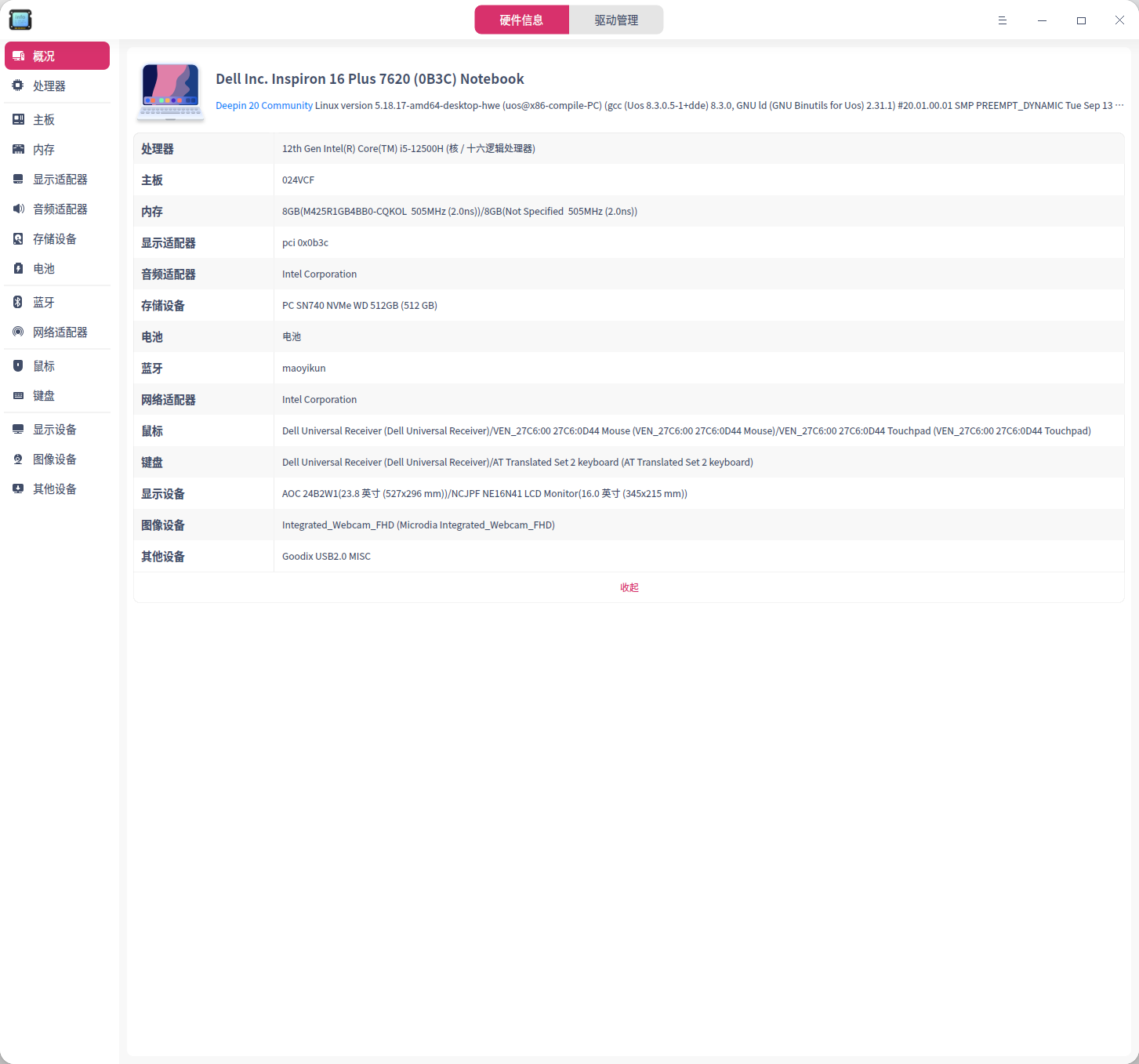This screenshot has width=1139, height=1064.
Task: Select the motherboard value '024VCF'
Action: click(x=298, y=180)
